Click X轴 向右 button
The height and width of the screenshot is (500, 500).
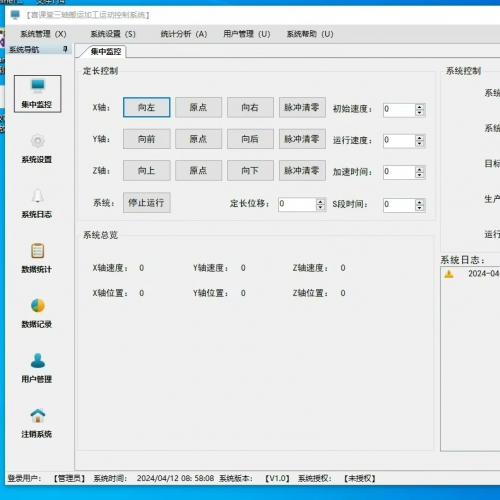250,107
